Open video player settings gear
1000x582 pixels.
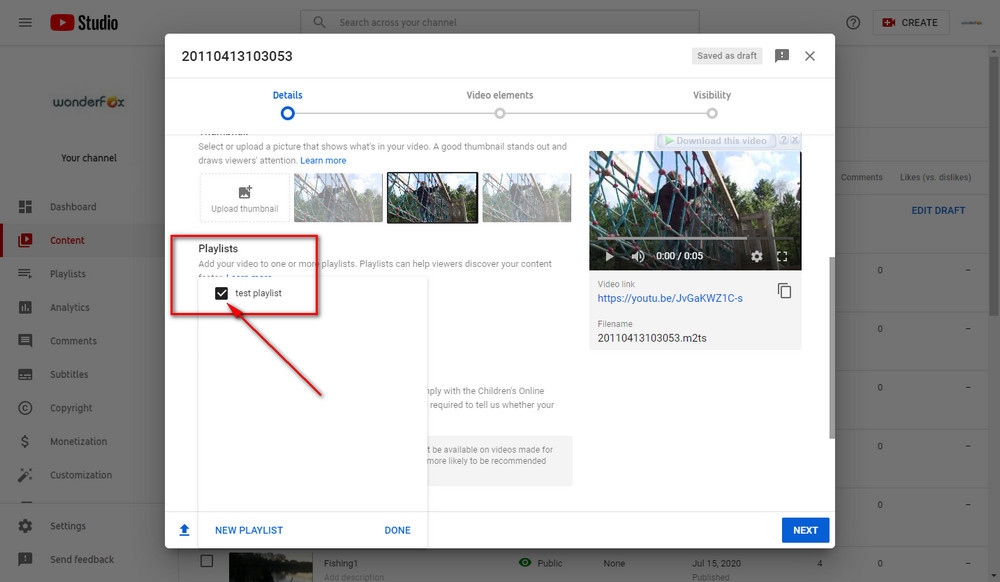coord(756,256)
